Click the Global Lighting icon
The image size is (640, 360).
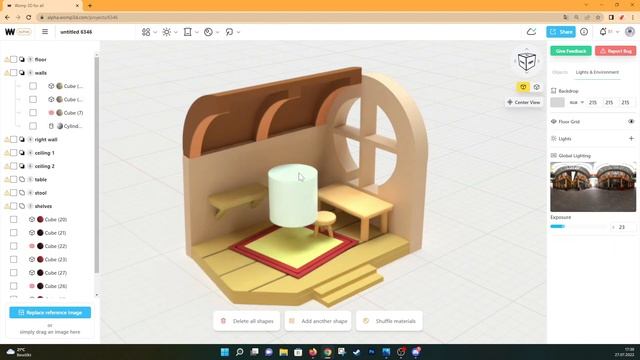point(553,156)
